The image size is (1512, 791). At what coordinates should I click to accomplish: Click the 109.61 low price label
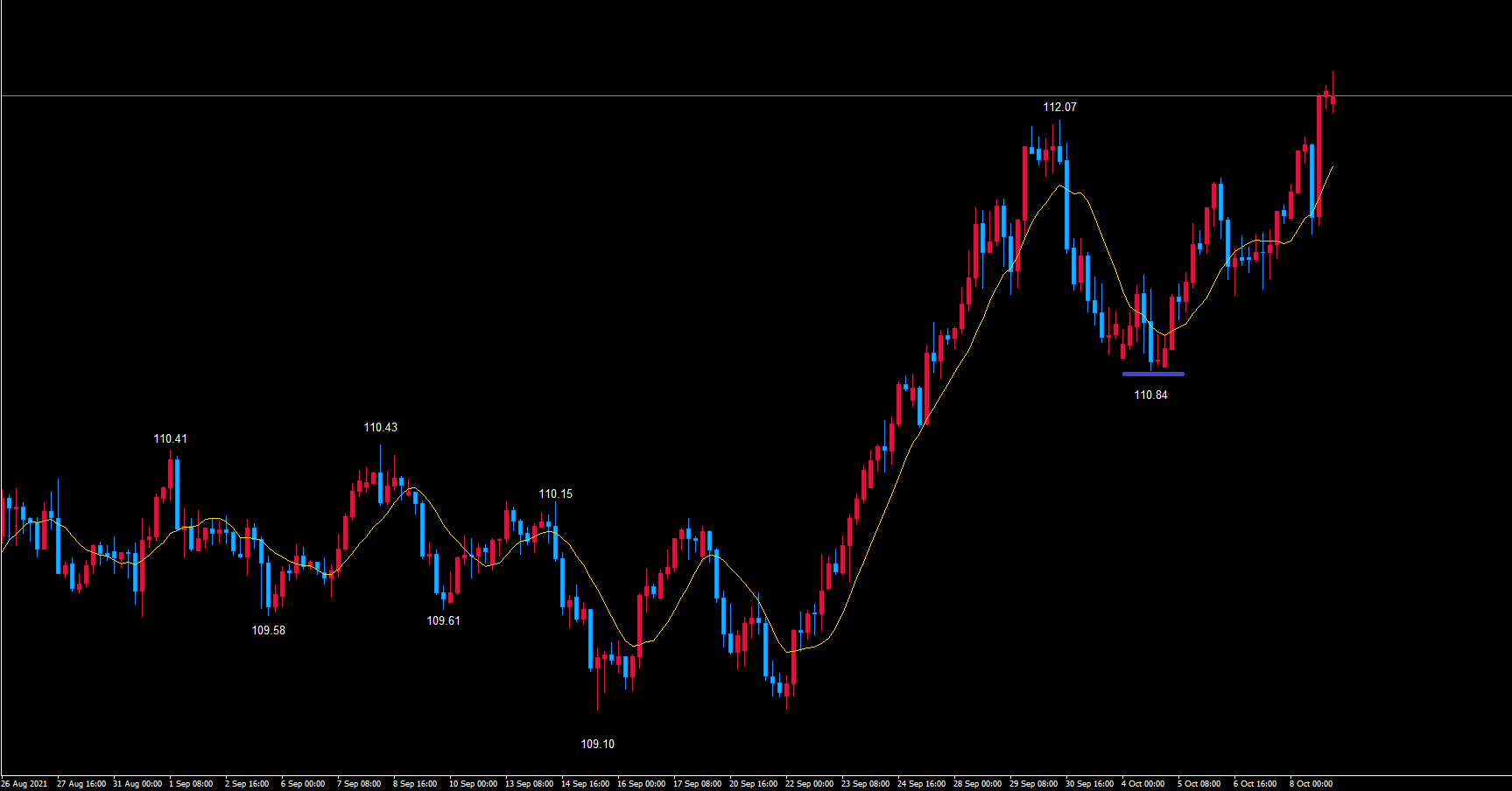point(443,620)
